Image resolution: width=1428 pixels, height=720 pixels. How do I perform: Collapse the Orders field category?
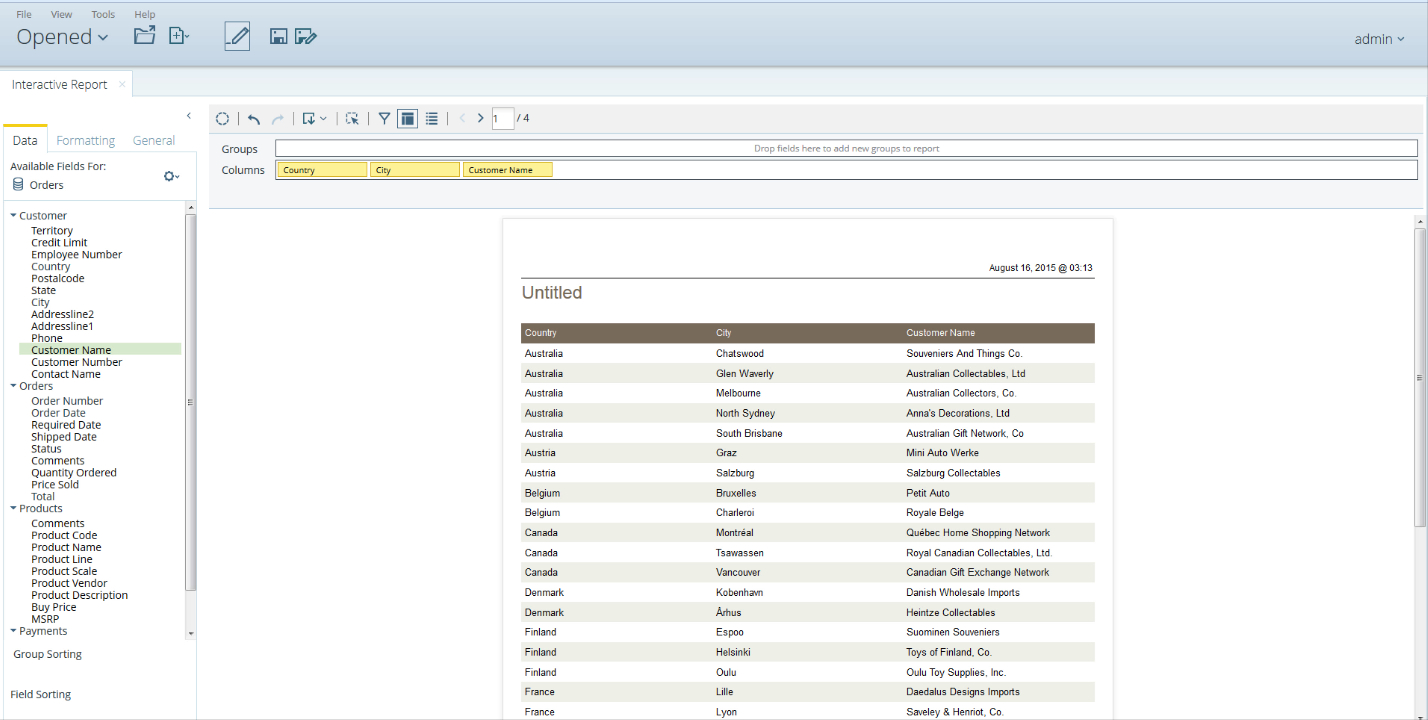click(14, 386)
